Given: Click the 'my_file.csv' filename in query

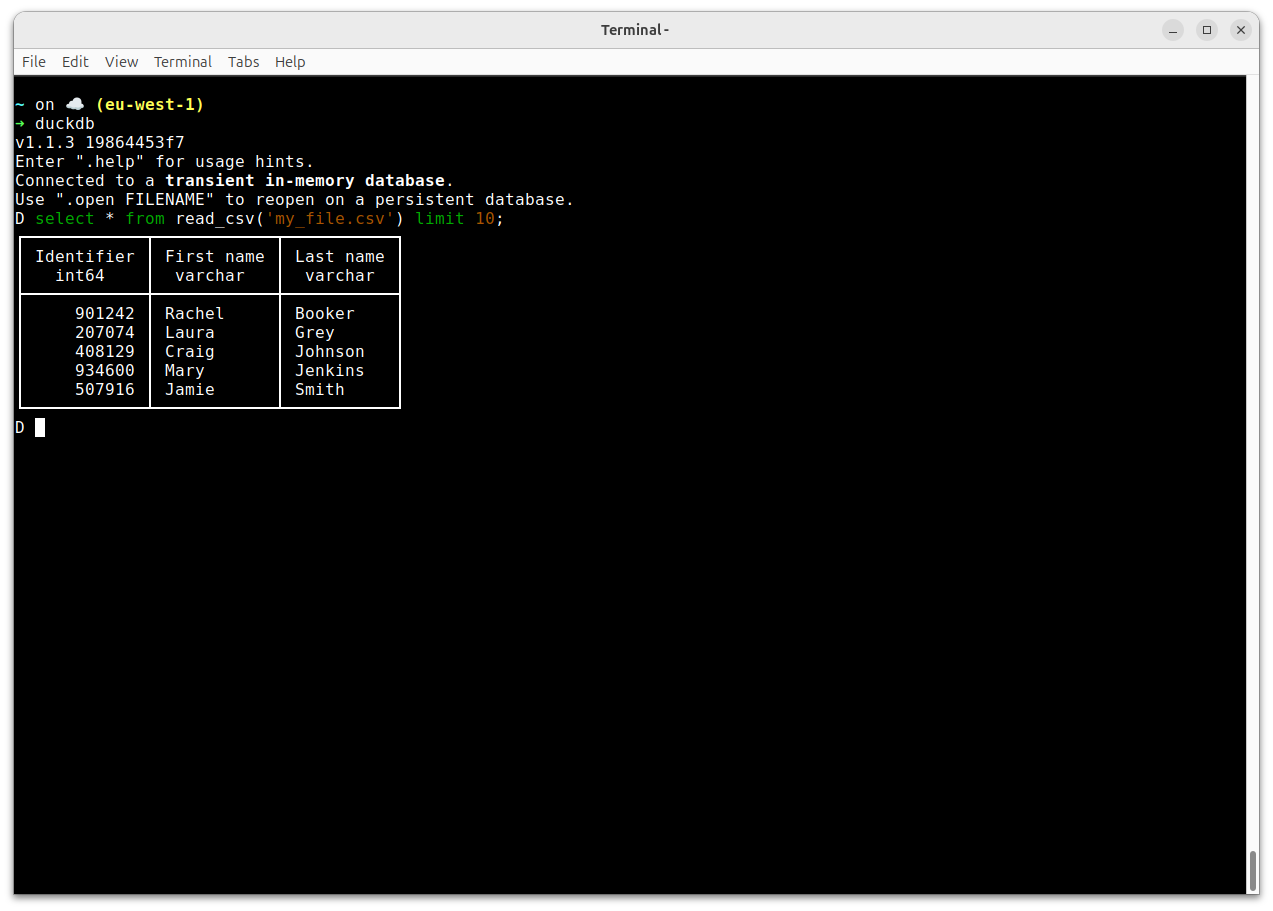Looking at the screenshot, I should [x=330, y=218].
